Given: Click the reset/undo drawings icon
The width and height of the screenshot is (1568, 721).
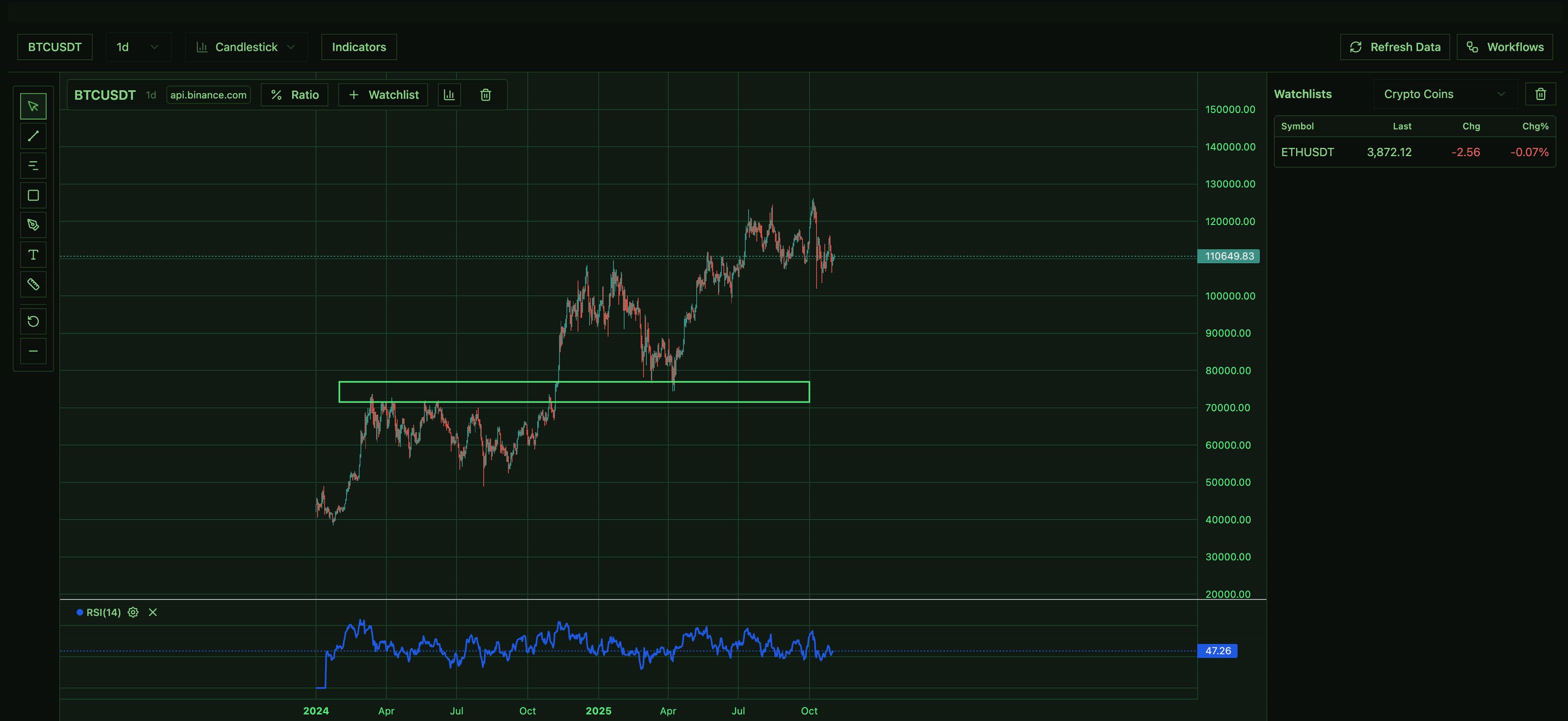Looking at the screenshot, I should pos(33,321).
